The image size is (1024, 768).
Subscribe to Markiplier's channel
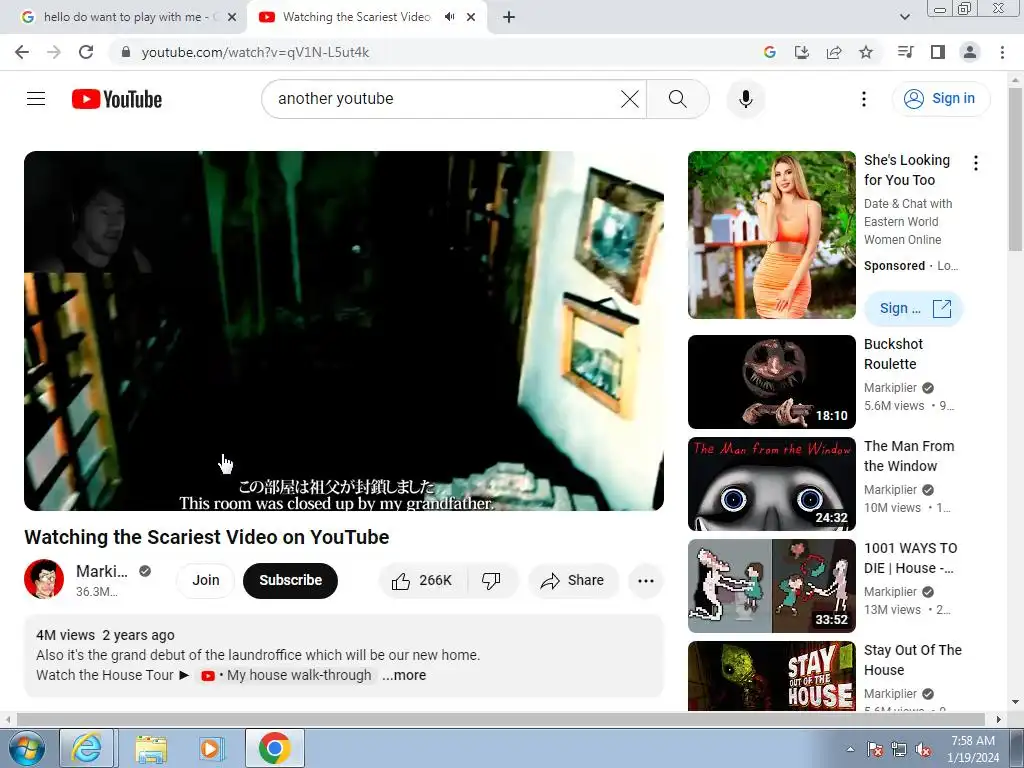click(291, 581)
